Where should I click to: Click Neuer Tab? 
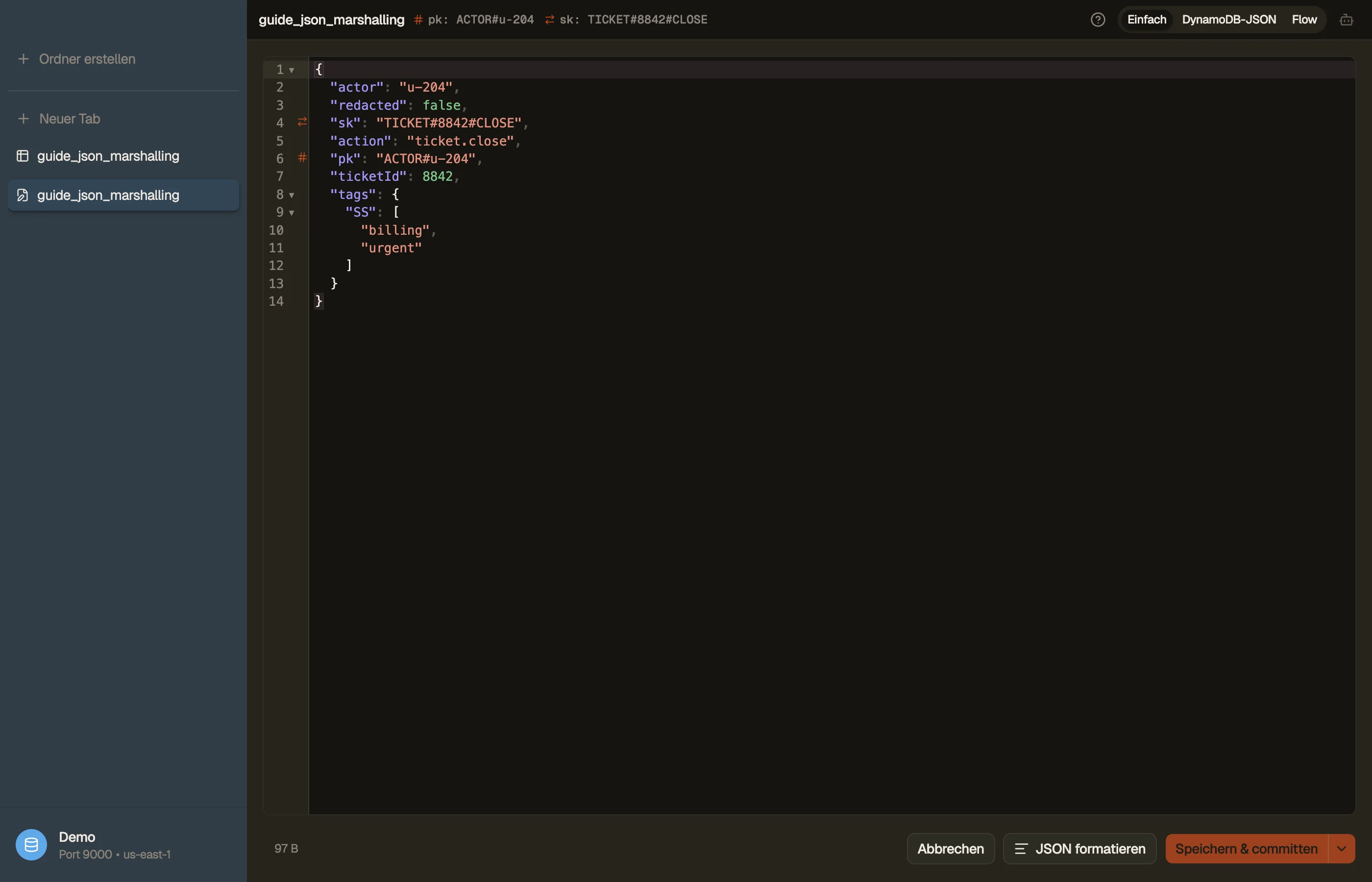pyautogui.click(x=69, y=119)
